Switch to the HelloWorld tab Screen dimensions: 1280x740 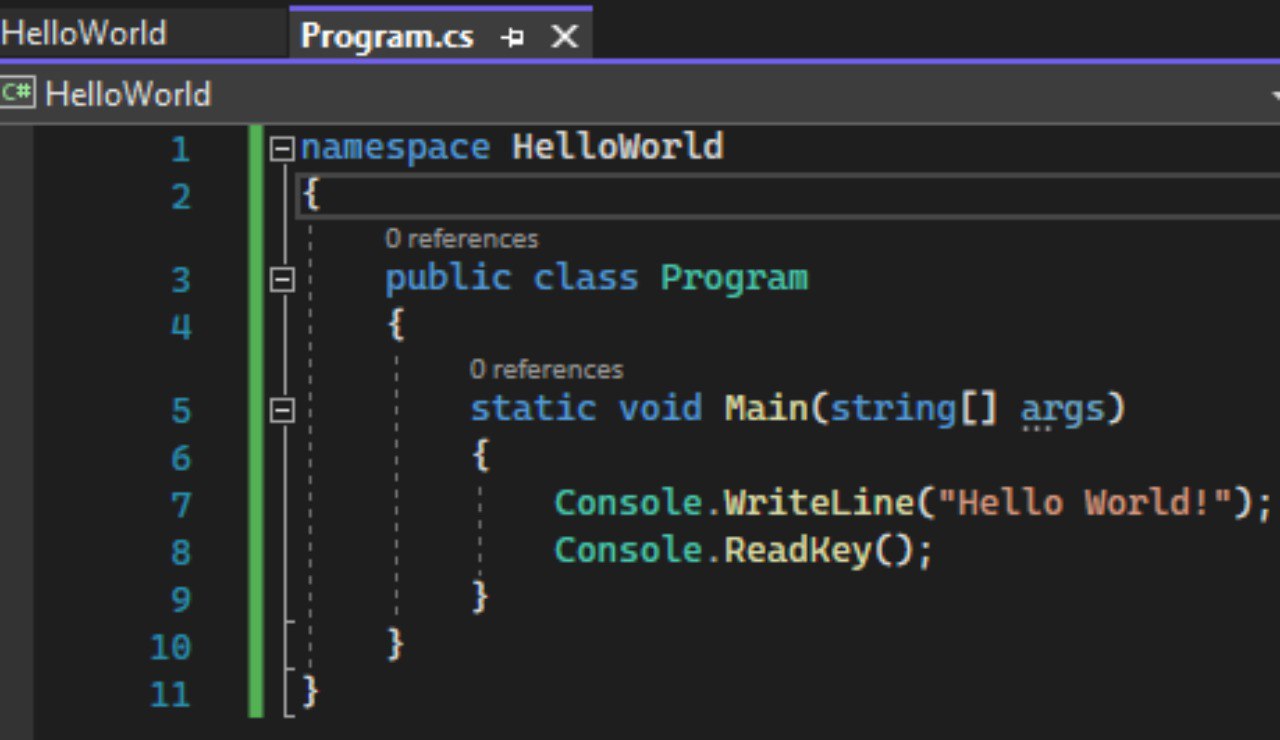point(84,33)
